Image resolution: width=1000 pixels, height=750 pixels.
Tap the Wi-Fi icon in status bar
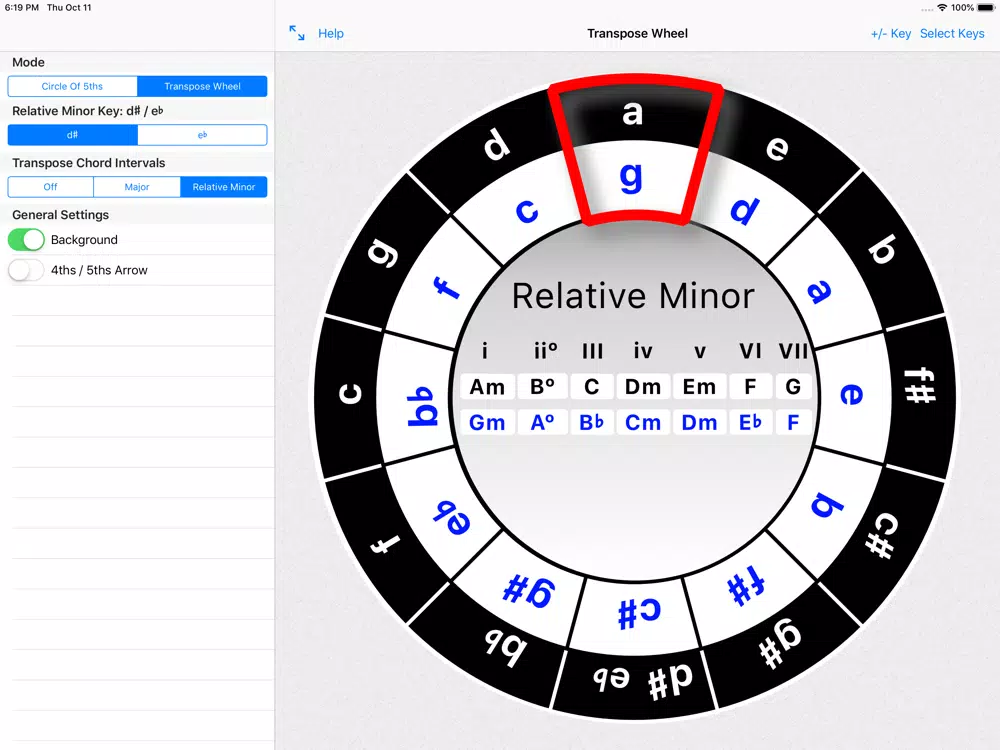(x=942, y=8)
